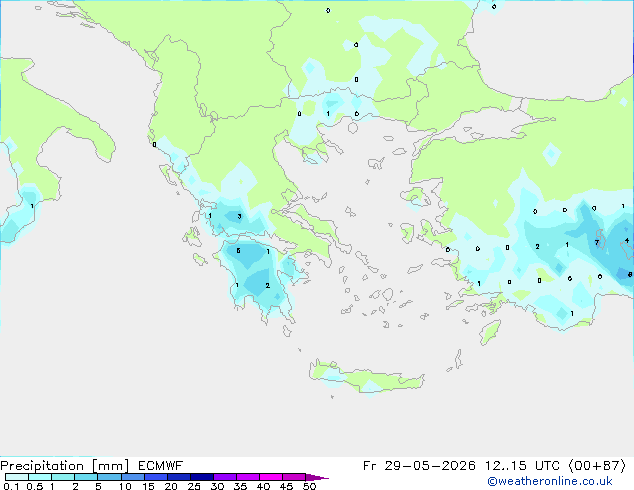Click the legend label "40"
This screenshot has width=634, height=490.
point(264,486)
